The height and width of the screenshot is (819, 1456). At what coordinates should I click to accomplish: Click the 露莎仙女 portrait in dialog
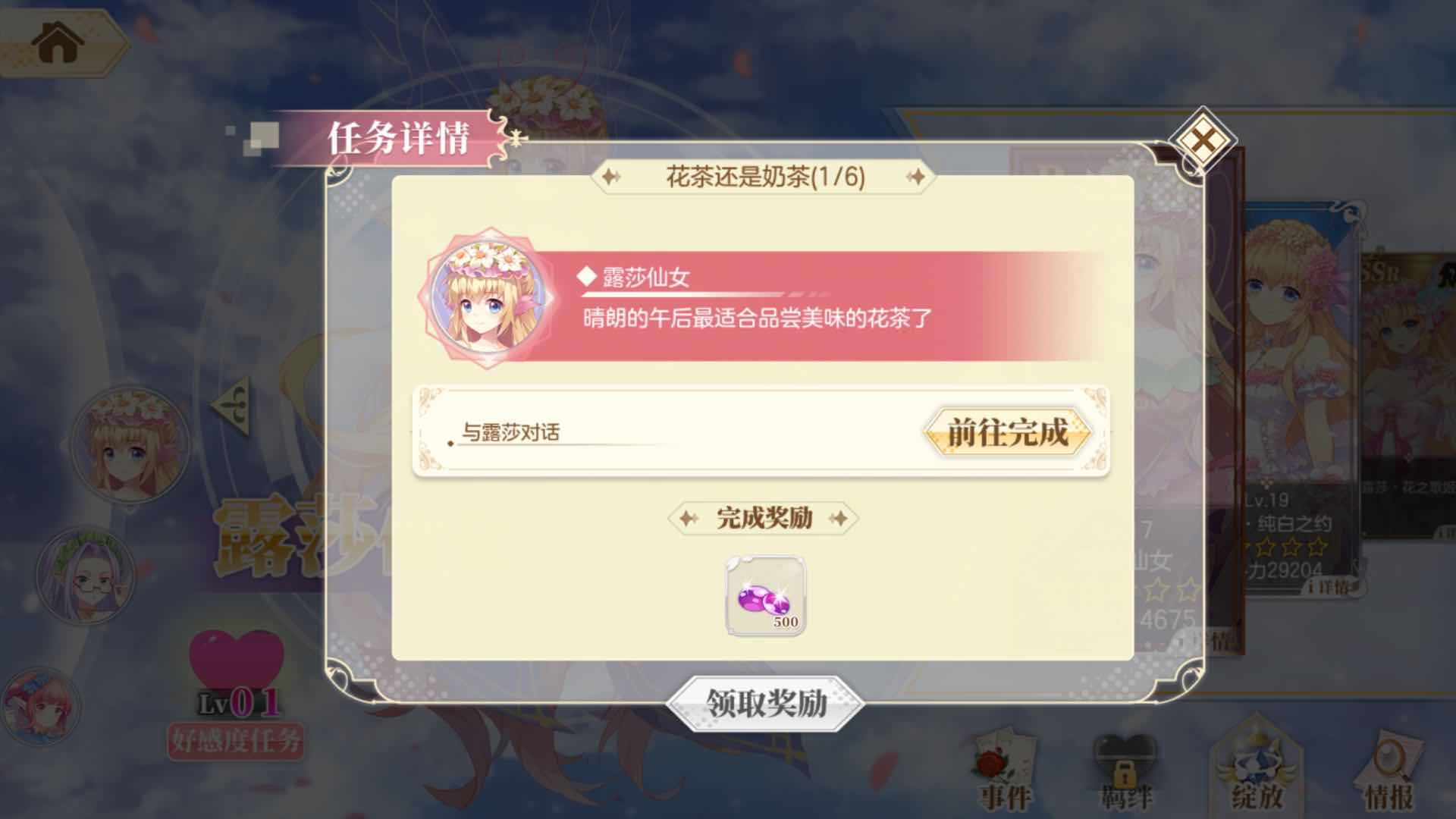click(488, 298)
